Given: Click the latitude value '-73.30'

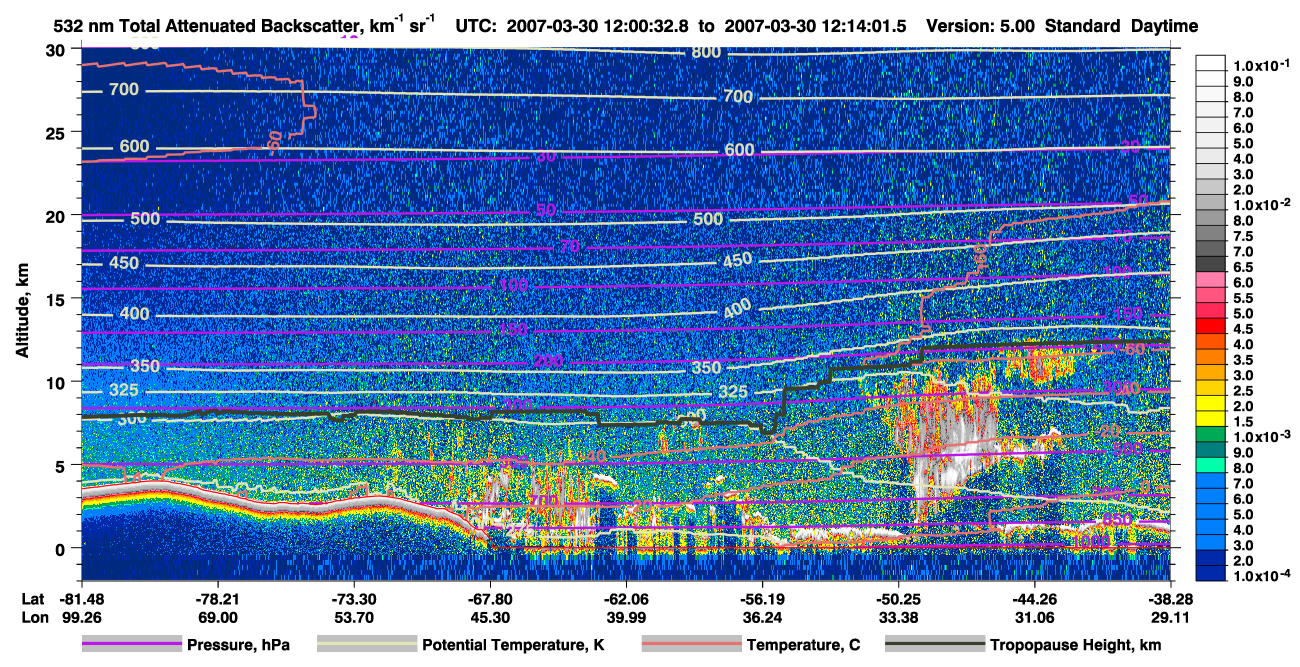Looking at the screenshot, I should [353, 600].
